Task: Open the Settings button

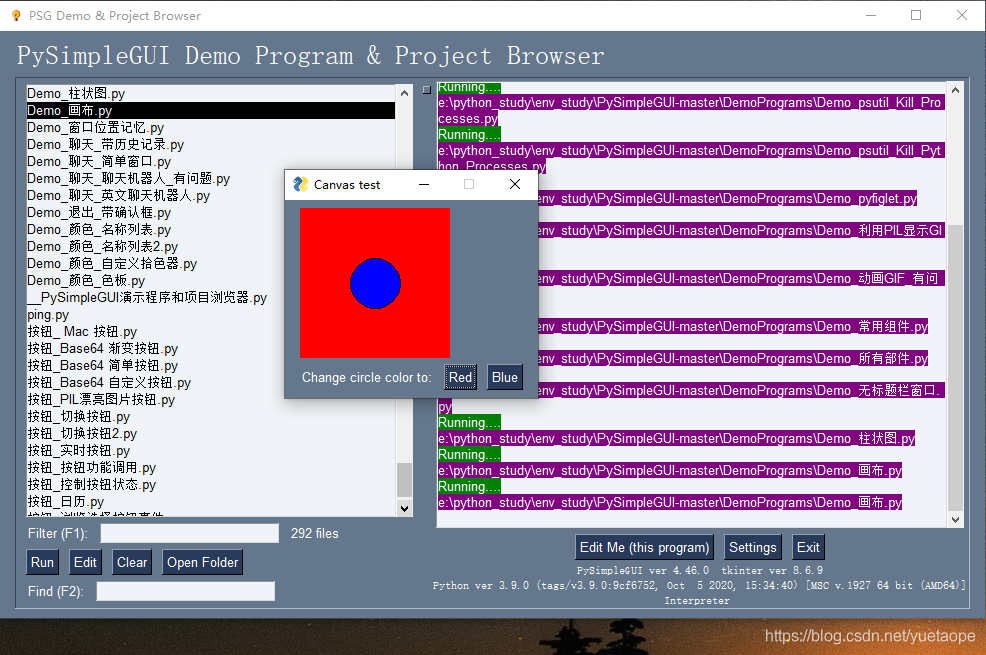Action: 753,547
